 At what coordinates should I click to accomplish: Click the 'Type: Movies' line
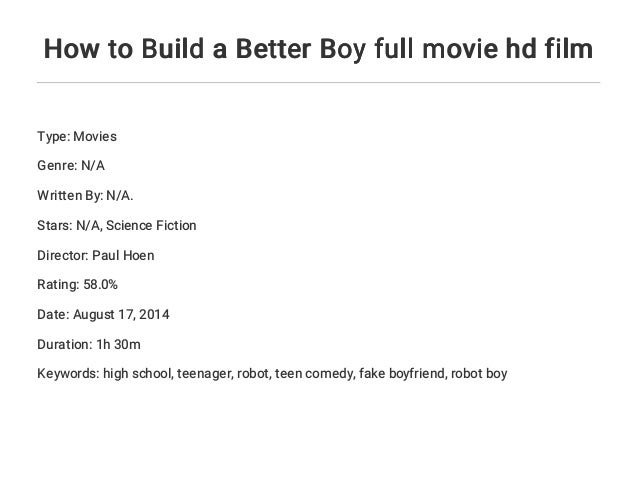[77, 136]
